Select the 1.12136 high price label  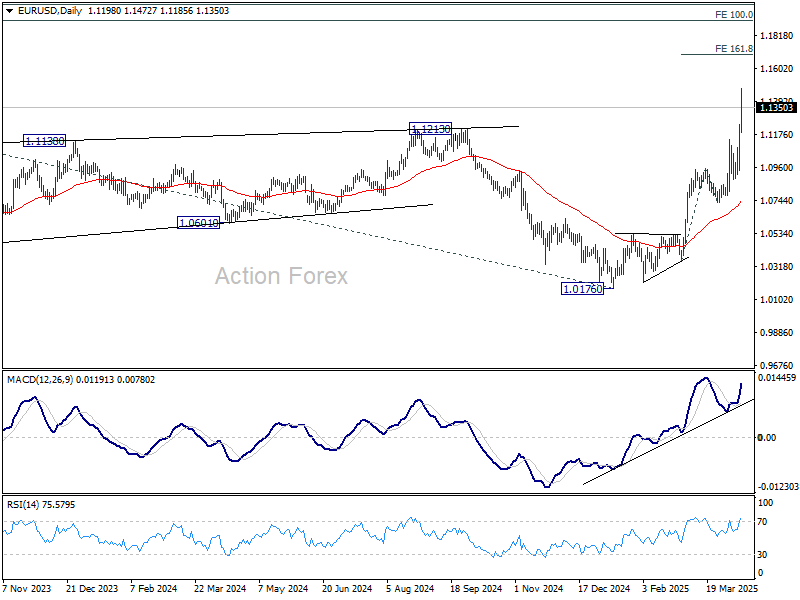[431, 129]
